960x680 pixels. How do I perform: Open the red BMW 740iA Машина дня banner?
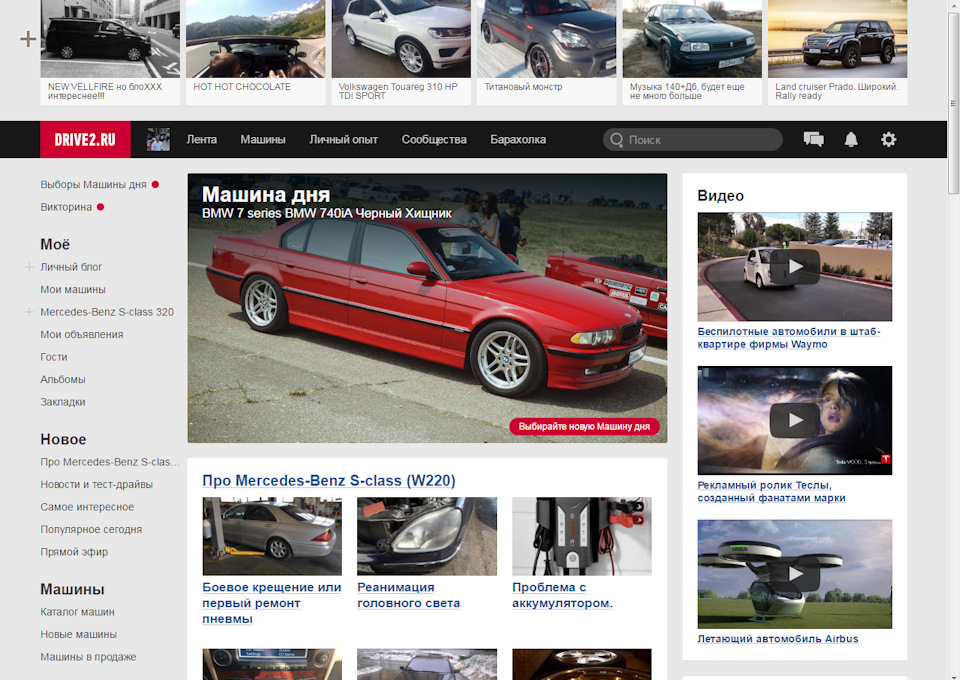pos(427,308)
